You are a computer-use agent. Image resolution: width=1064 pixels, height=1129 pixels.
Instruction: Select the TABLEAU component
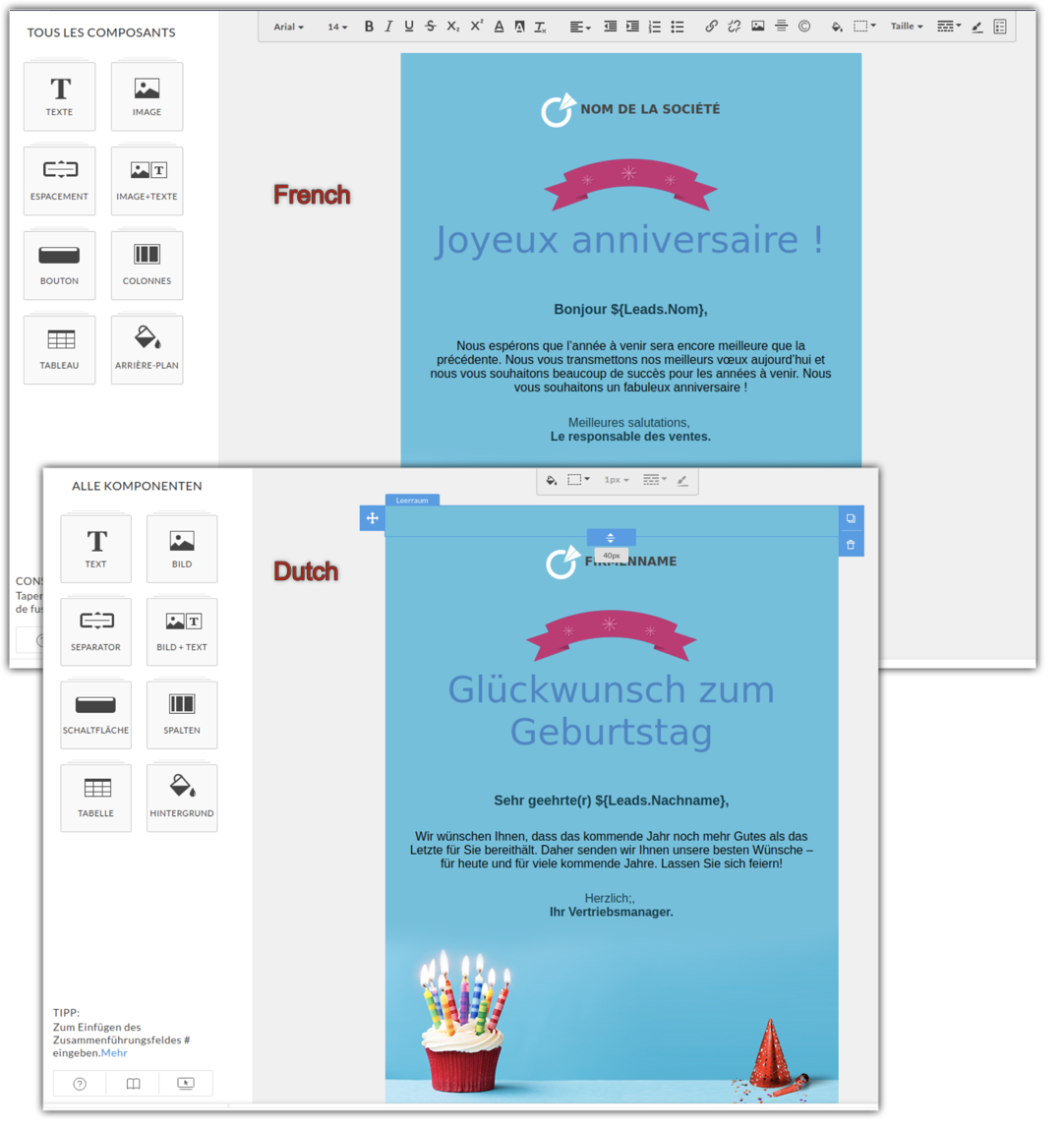tap(59, 349)
